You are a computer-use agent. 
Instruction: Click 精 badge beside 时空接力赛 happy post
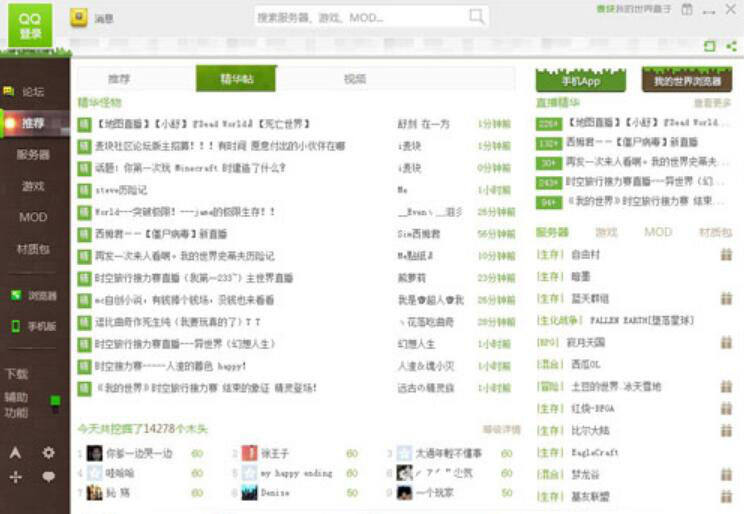pyautogui.click(x=84, y=366)
